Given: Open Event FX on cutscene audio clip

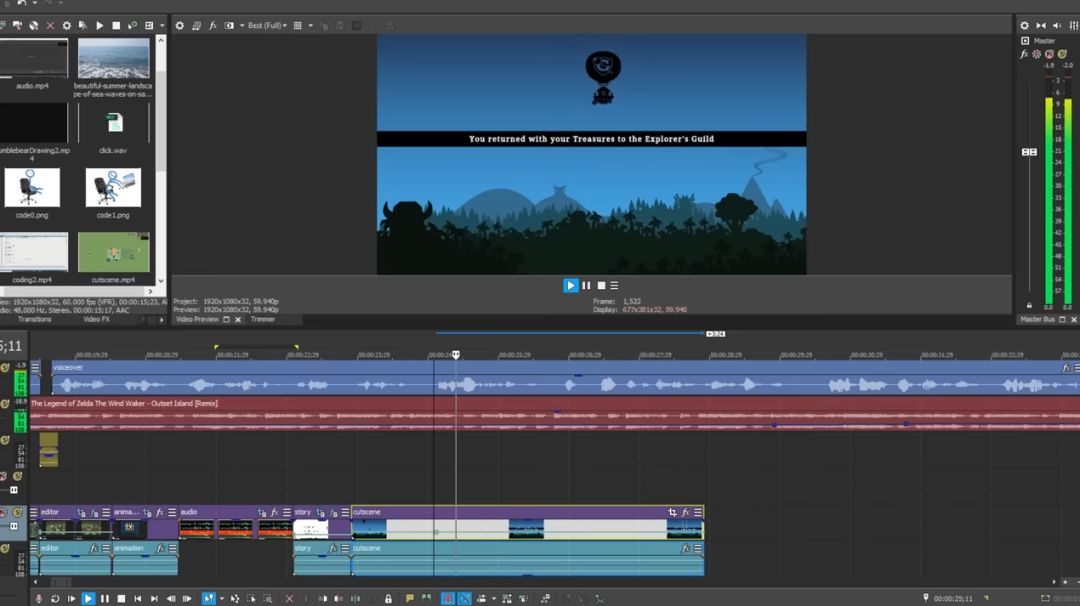Looking at the screenshot, I should tap(685, 548).
